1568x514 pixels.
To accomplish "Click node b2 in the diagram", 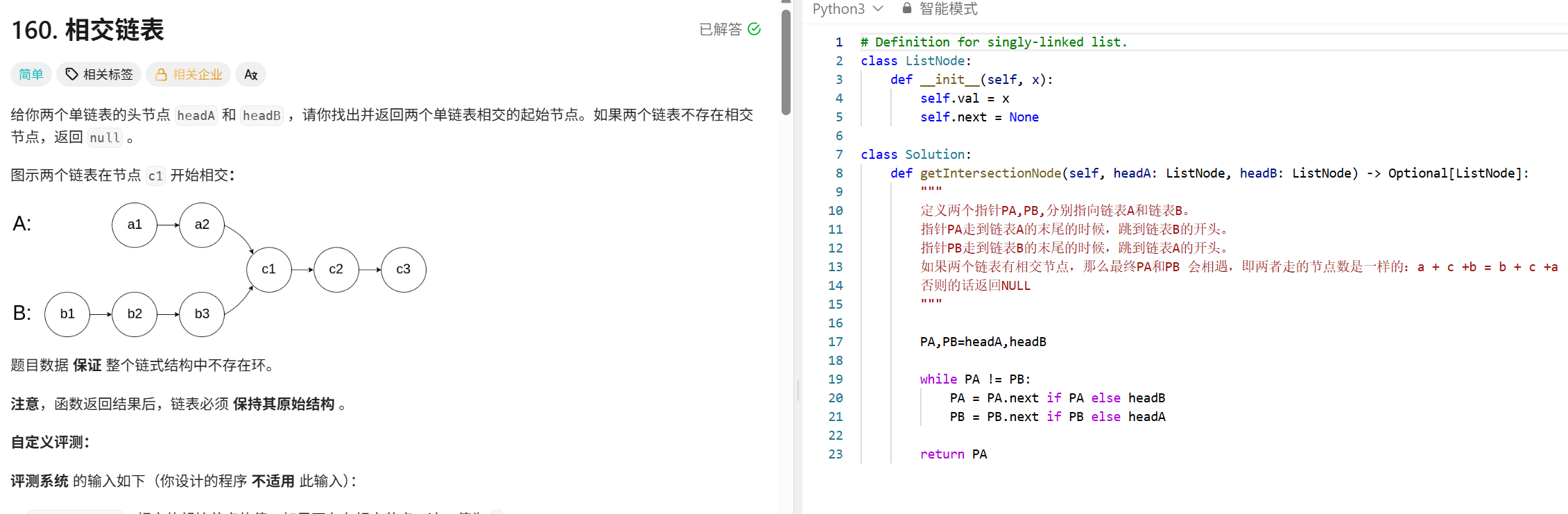I will tap(135, 314).
